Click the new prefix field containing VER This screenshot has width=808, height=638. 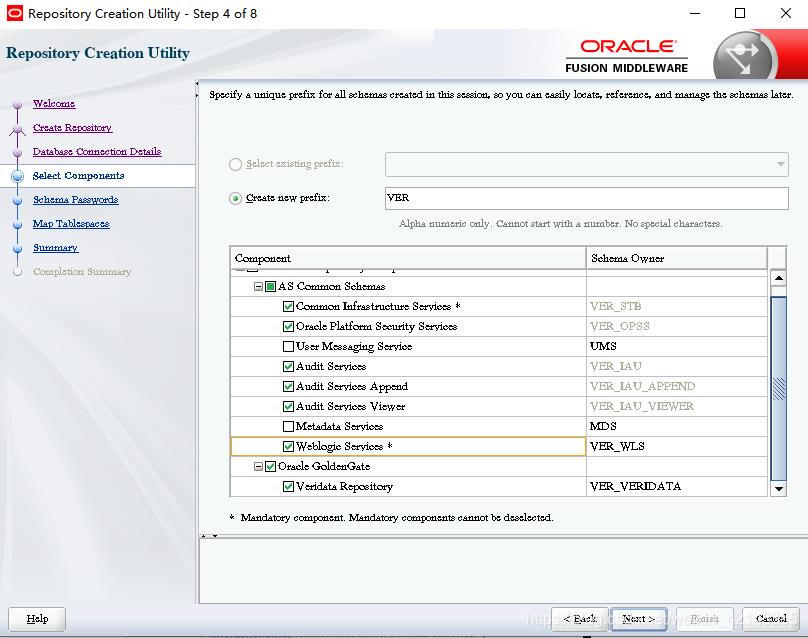coord(586,198)
